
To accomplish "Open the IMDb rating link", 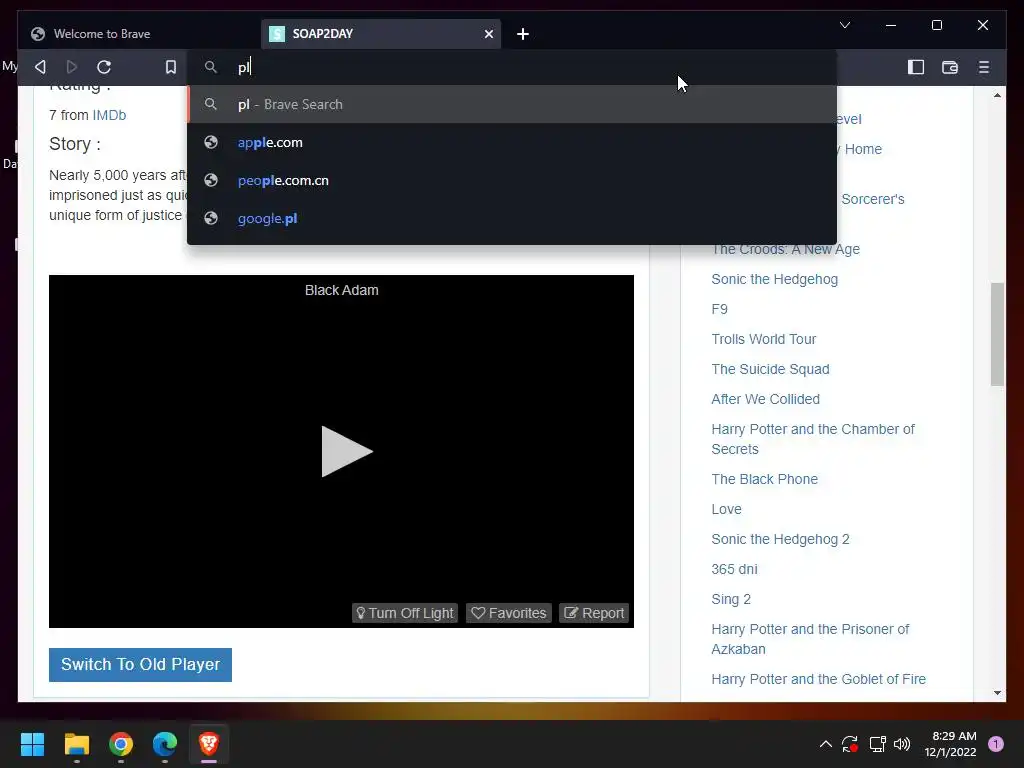I will coord(109,115).
